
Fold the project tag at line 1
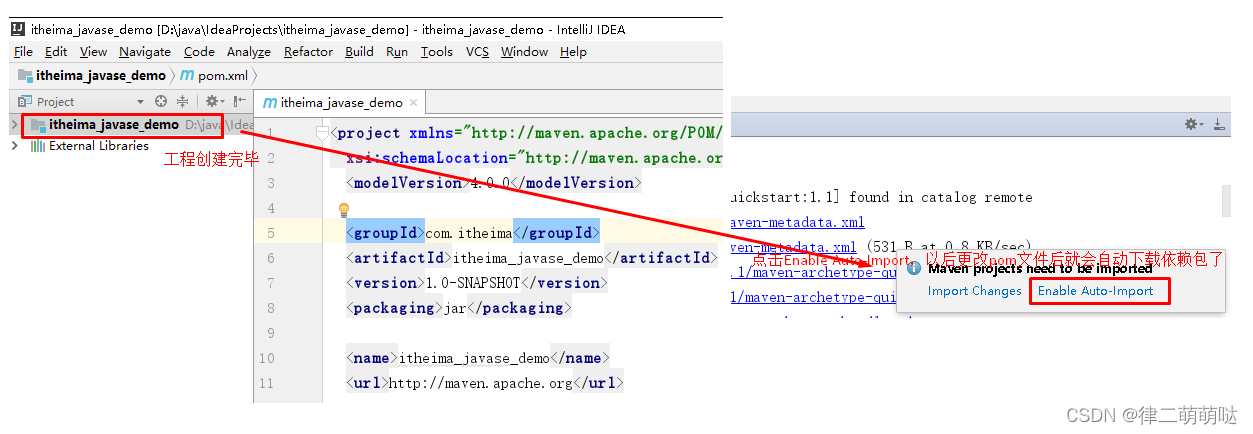coord(322,133)
